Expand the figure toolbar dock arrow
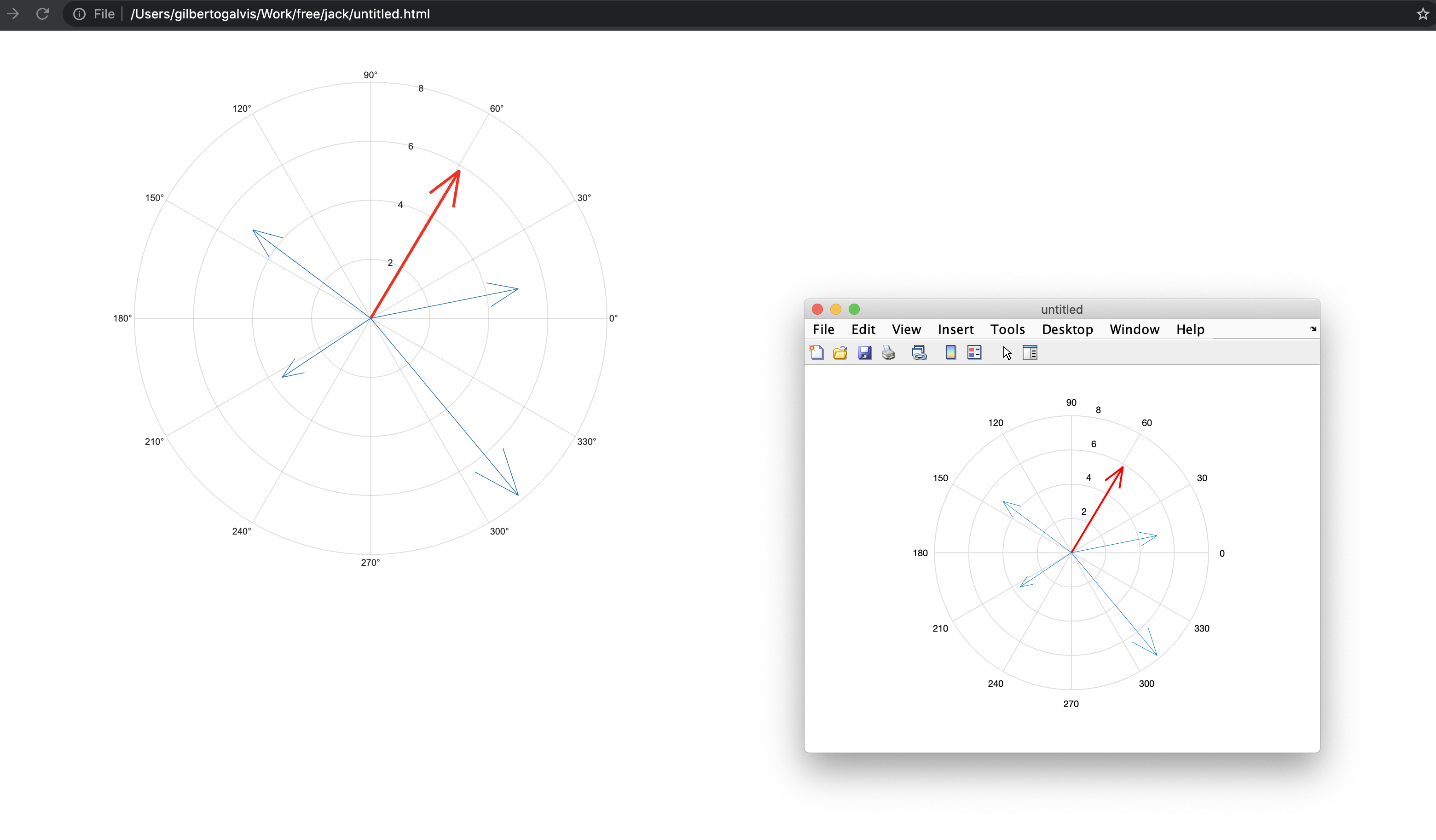 point(1313,329)
